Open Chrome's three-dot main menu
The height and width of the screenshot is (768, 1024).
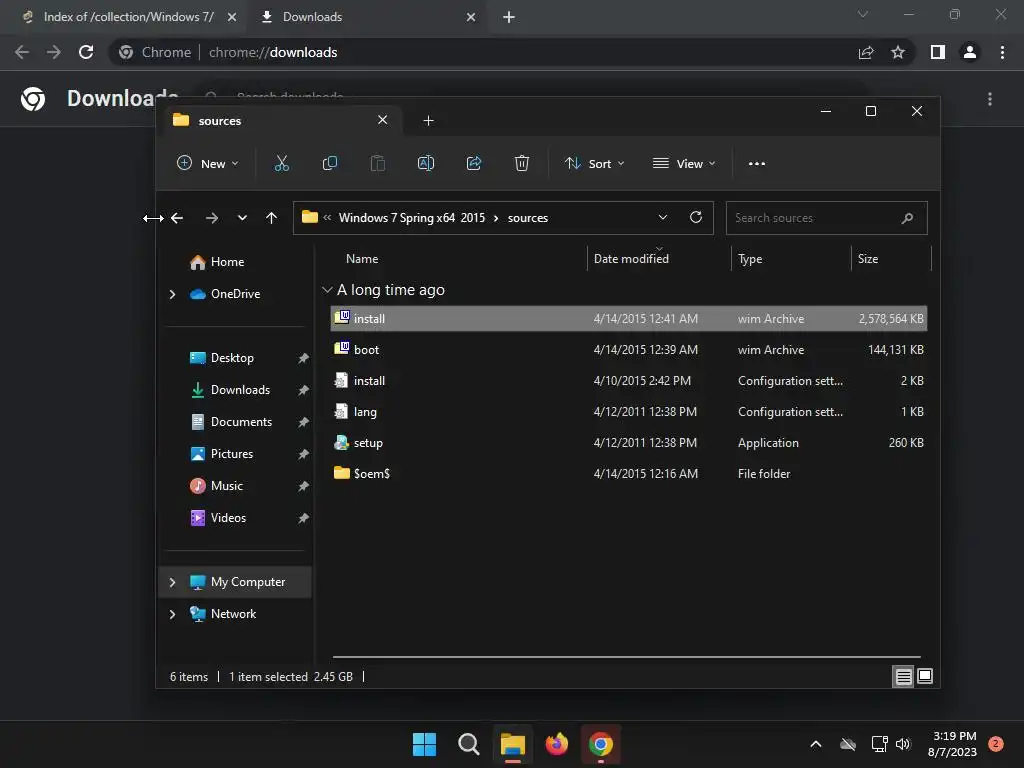coord(1002,52)
